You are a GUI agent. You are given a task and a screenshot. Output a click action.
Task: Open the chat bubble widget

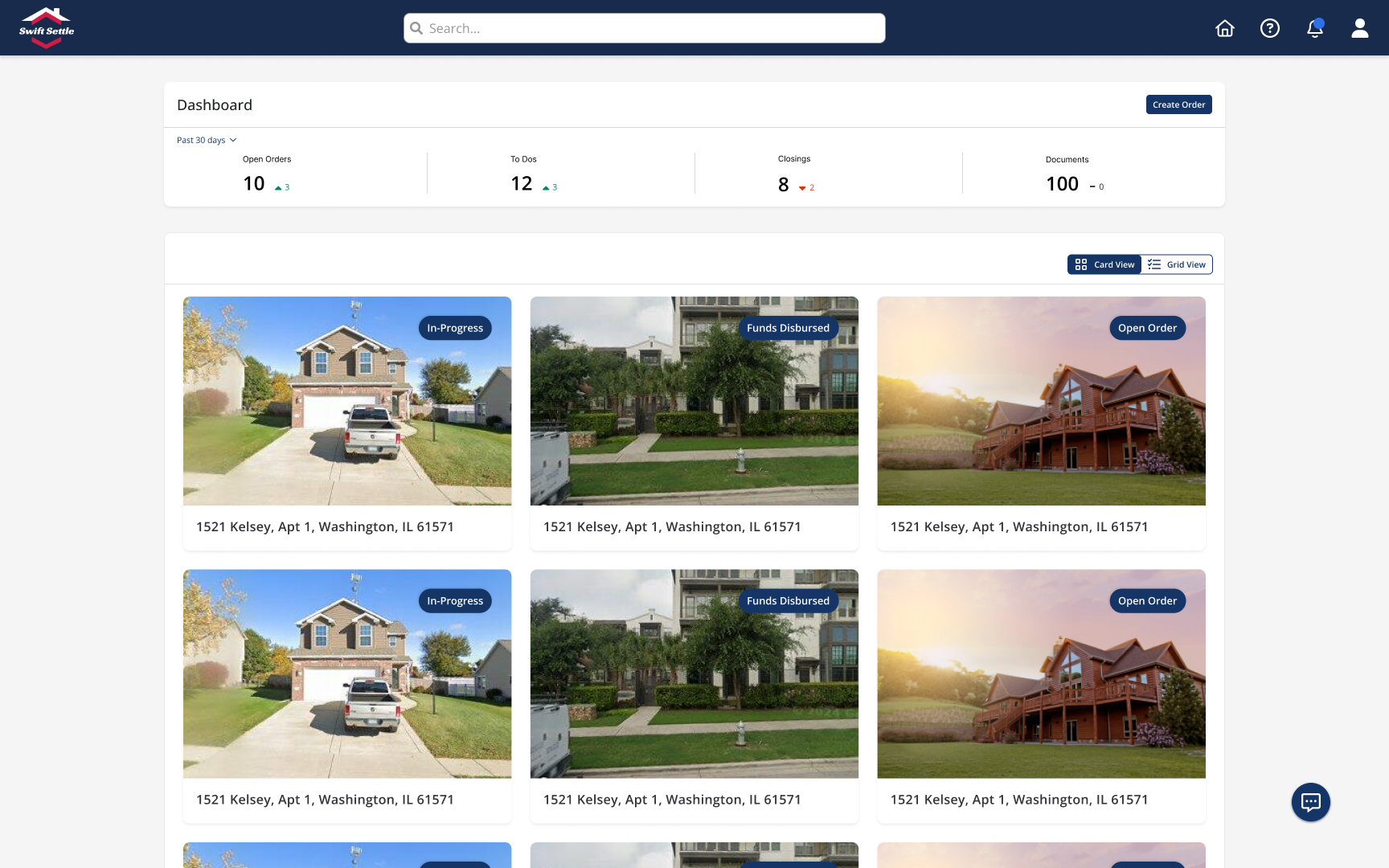point(1311,802)
